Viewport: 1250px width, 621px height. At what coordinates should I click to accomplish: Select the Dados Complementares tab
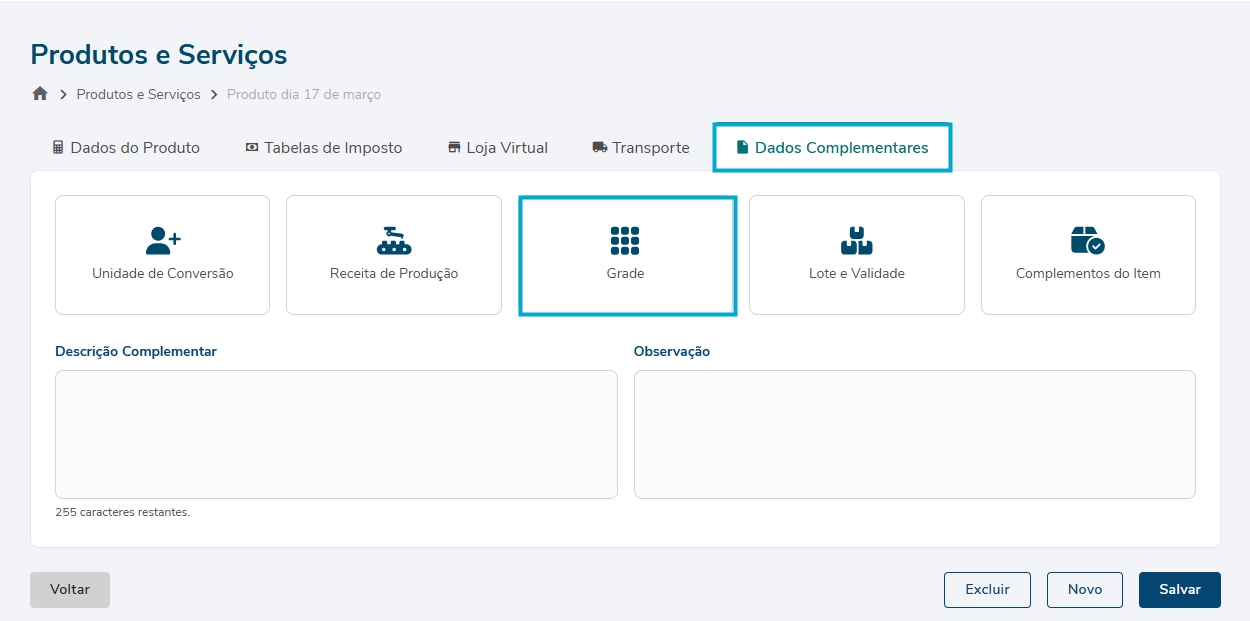832,148
